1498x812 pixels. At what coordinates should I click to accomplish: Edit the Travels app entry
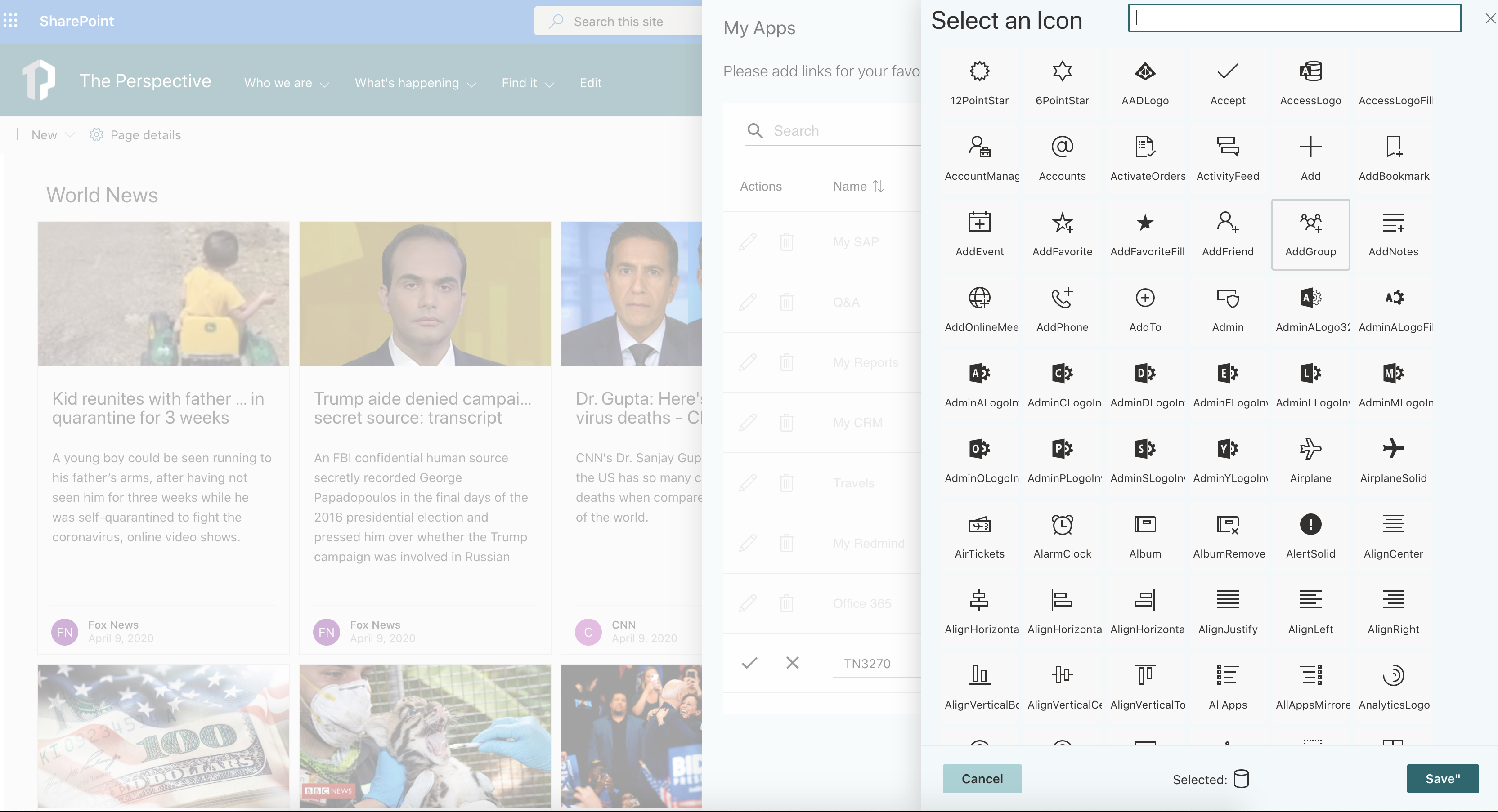coord(748,482)
